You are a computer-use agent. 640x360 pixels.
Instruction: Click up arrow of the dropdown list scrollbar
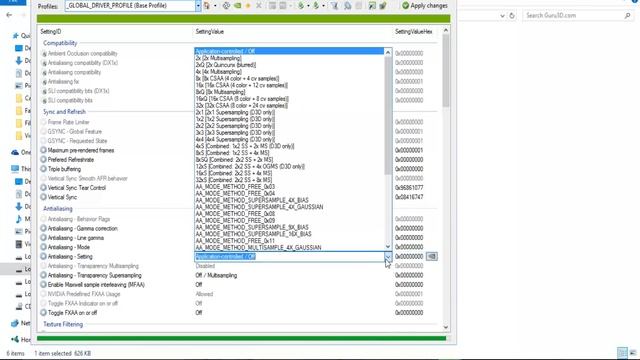click(x=388, y=52)
